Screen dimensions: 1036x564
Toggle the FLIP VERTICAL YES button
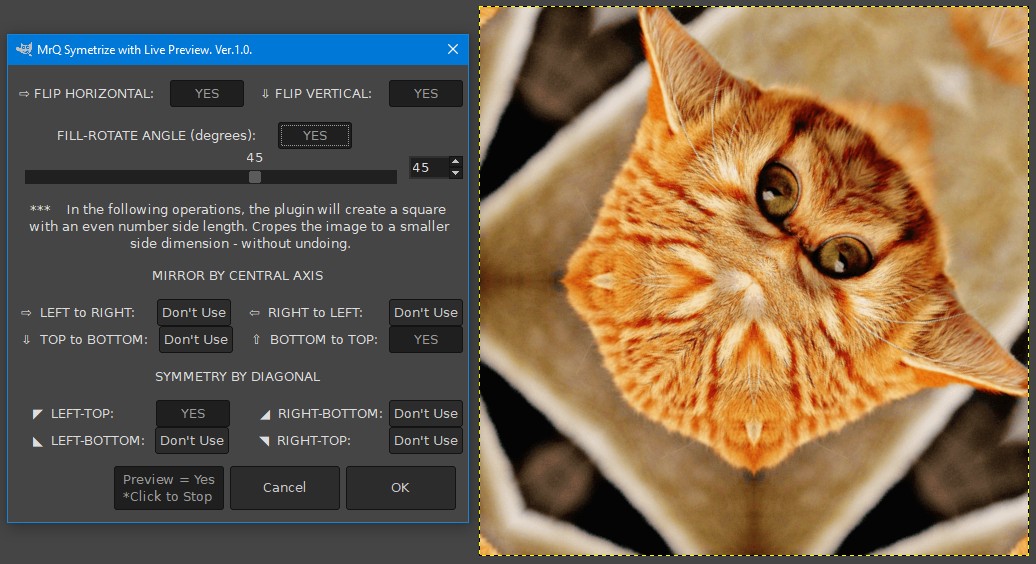click(x=426, y=94)
